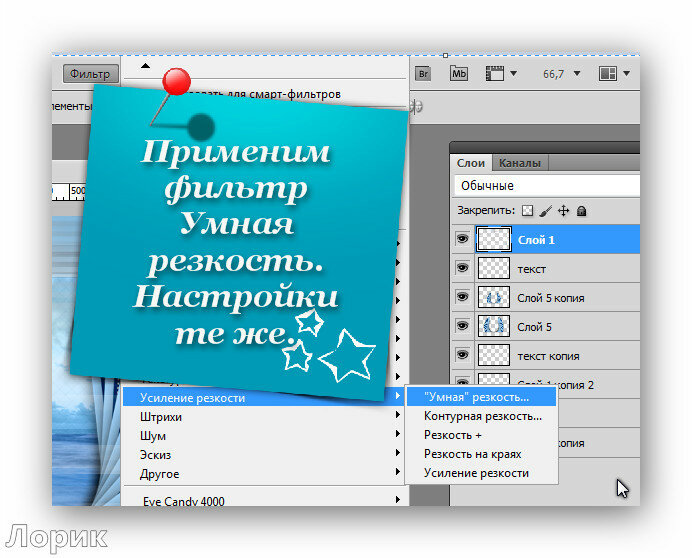This screenshot has width=692, height=558.
Task: Launch Bridge via the Br icon
Action: (423, 74)
